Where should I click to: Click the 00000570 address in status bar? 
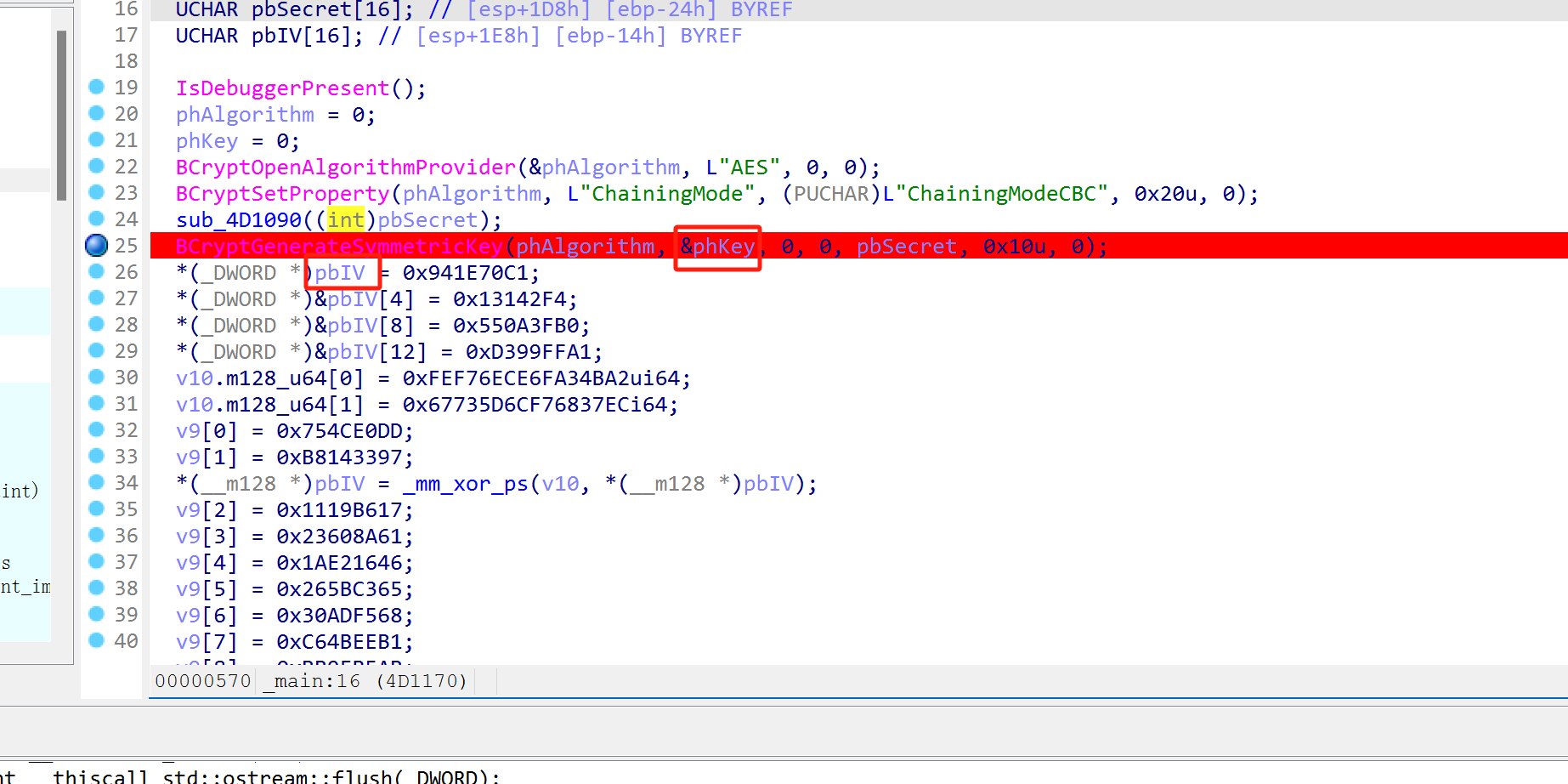(202, 680)
